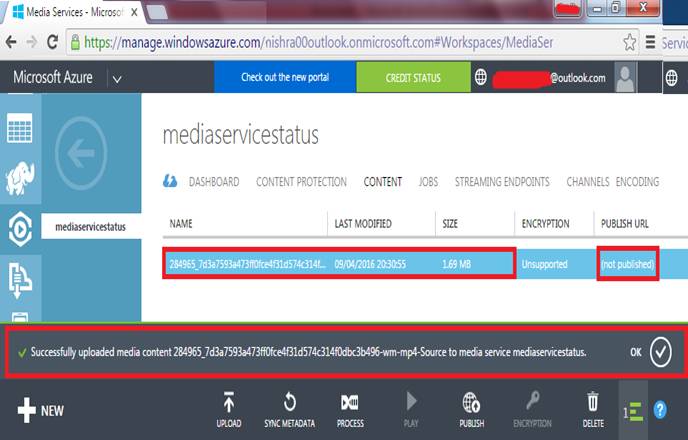Bookmark the page with star icon
The image size is (688, 440).
click(x=629, y=42)
